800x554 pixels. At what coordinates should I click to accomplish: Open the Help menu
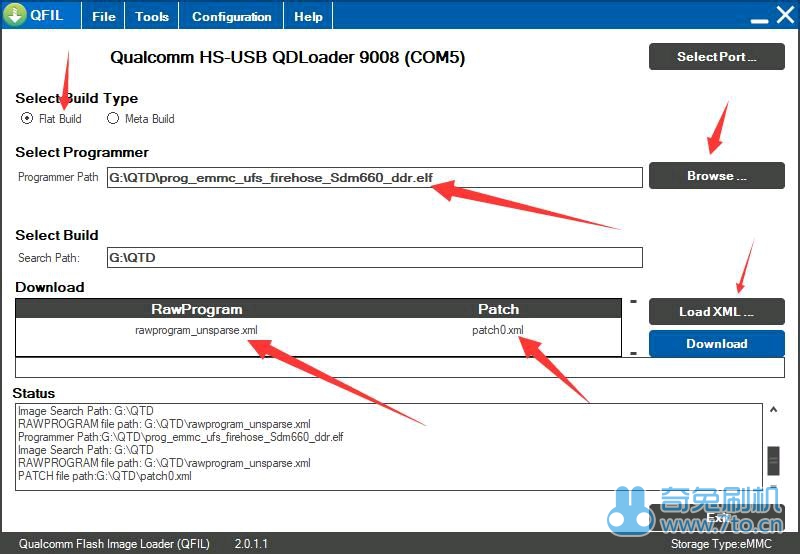point(308,16)
